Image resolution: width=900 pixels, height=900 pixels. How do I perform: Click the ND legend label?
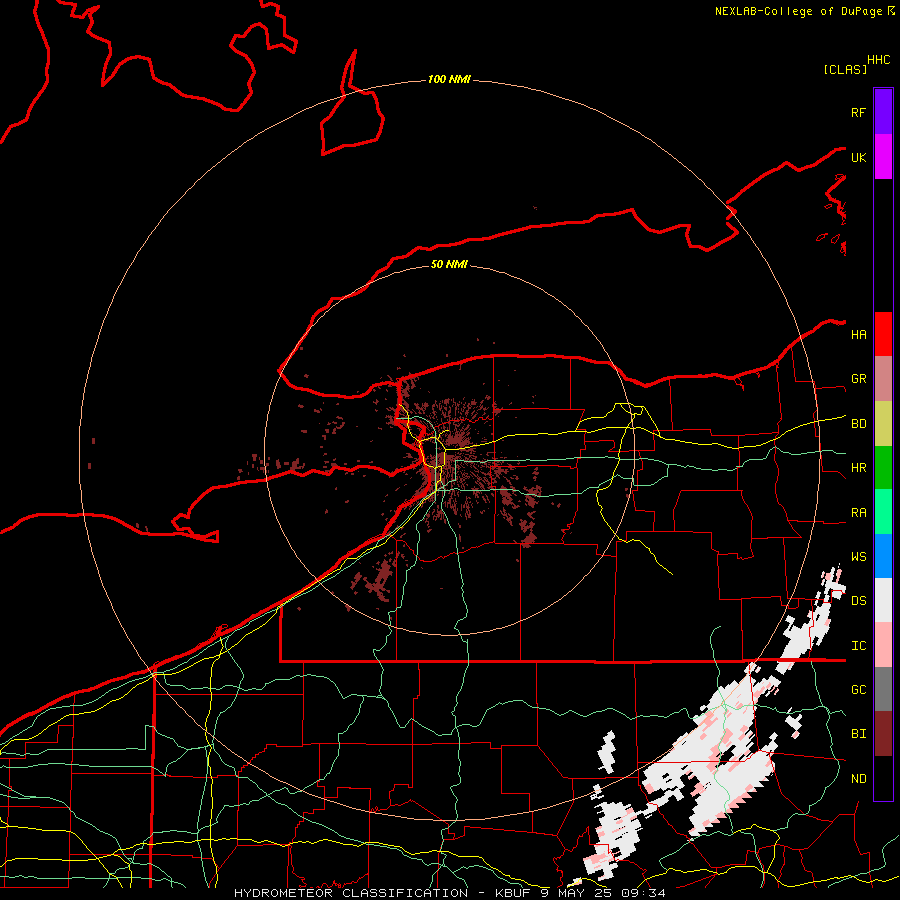(858, 779)
